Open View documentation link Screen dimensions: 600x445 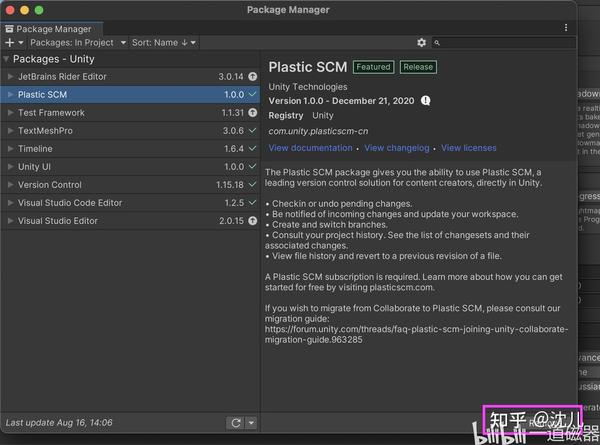coord(310,148)
